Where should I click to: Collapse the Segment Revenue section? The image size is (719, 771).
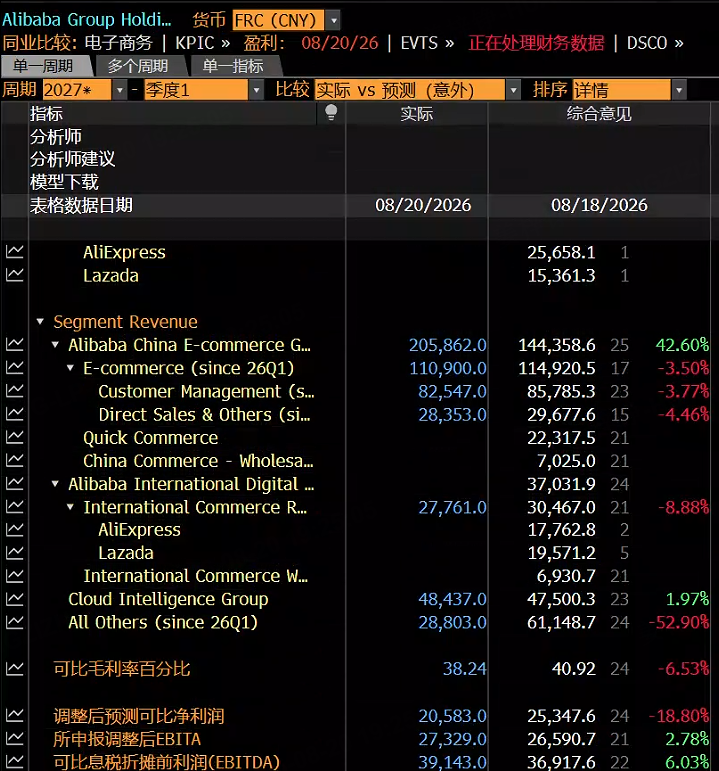click(x=40, y=322)
